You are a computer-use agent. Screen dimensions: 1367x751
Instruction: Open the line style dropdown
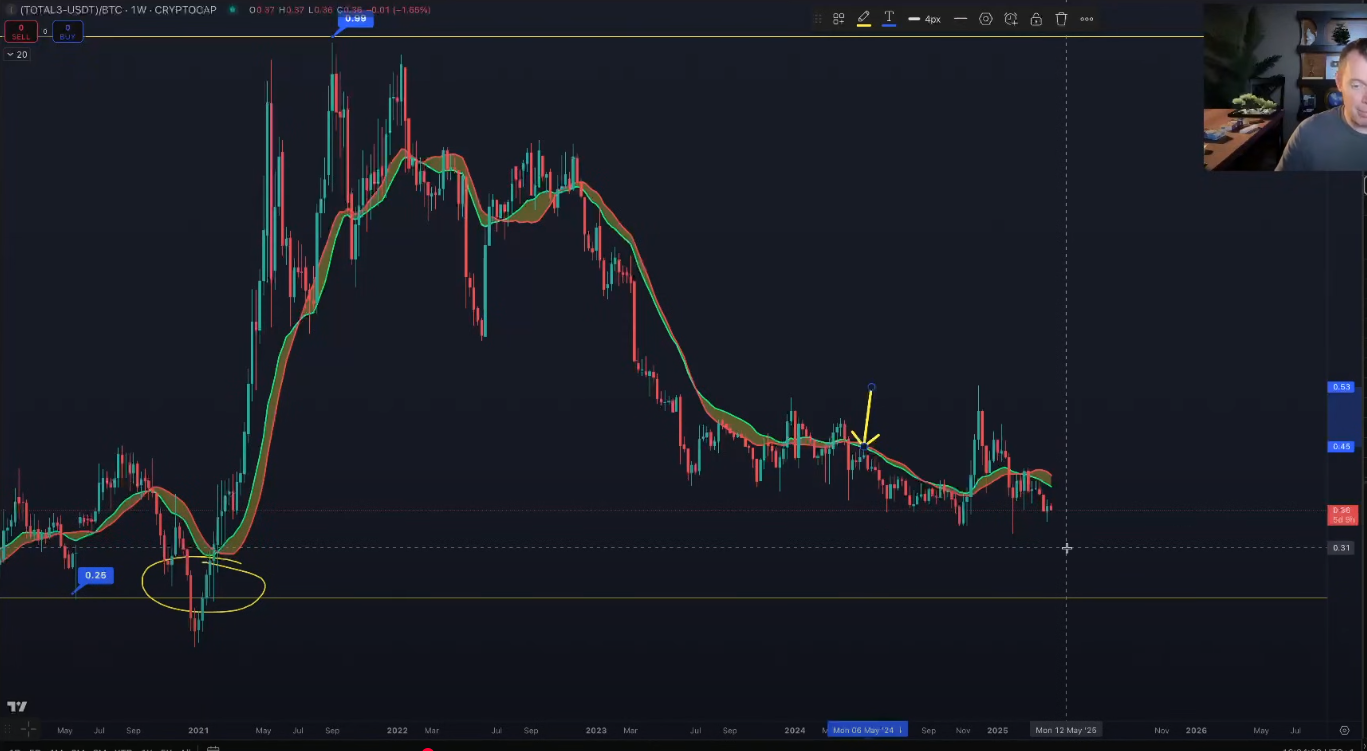tap(960, 19)
